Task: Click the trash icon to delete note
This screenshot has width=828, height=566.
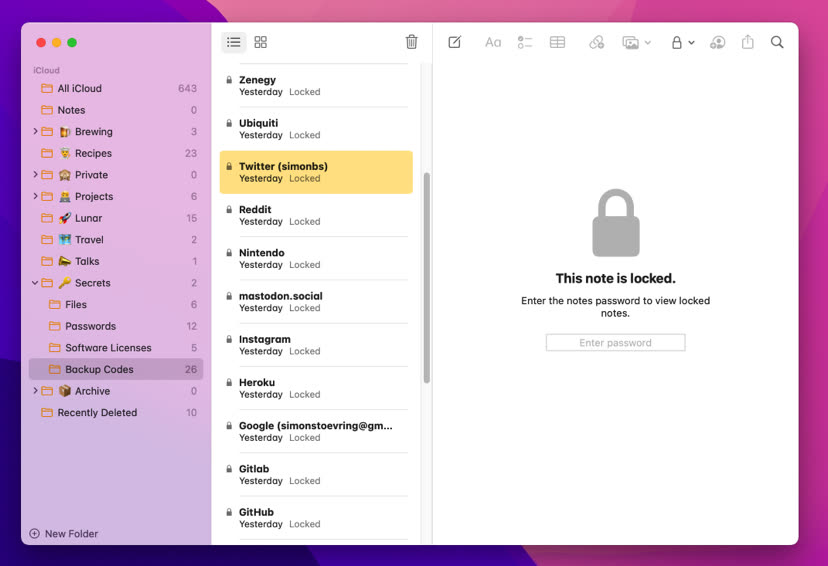Action: pyautogui.click(x=411, y=42)
